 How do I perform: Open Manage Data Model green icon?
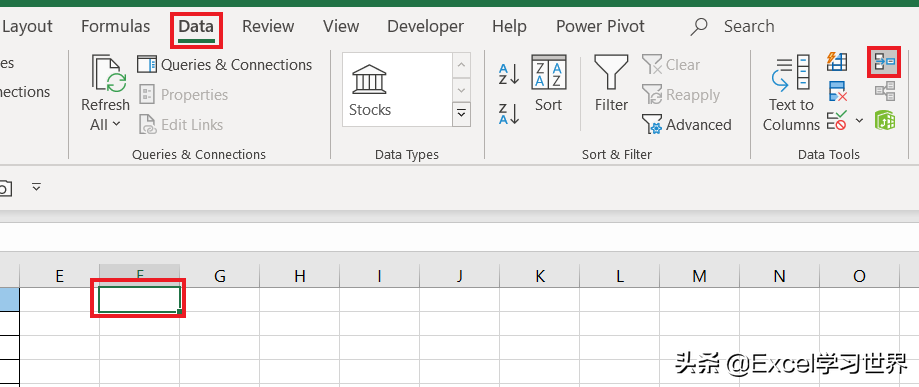point(884,121)
